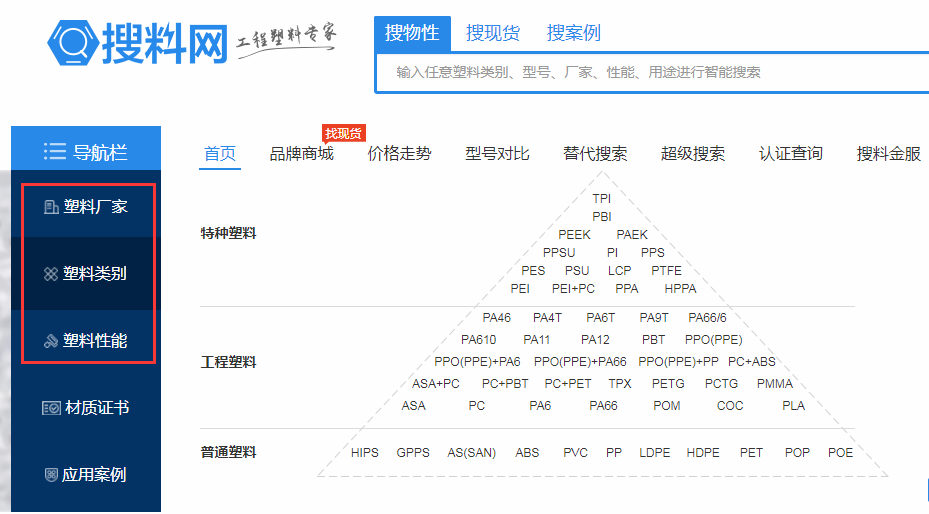
Task: Click the PA66 material in the pyramid
Action: 603,406
